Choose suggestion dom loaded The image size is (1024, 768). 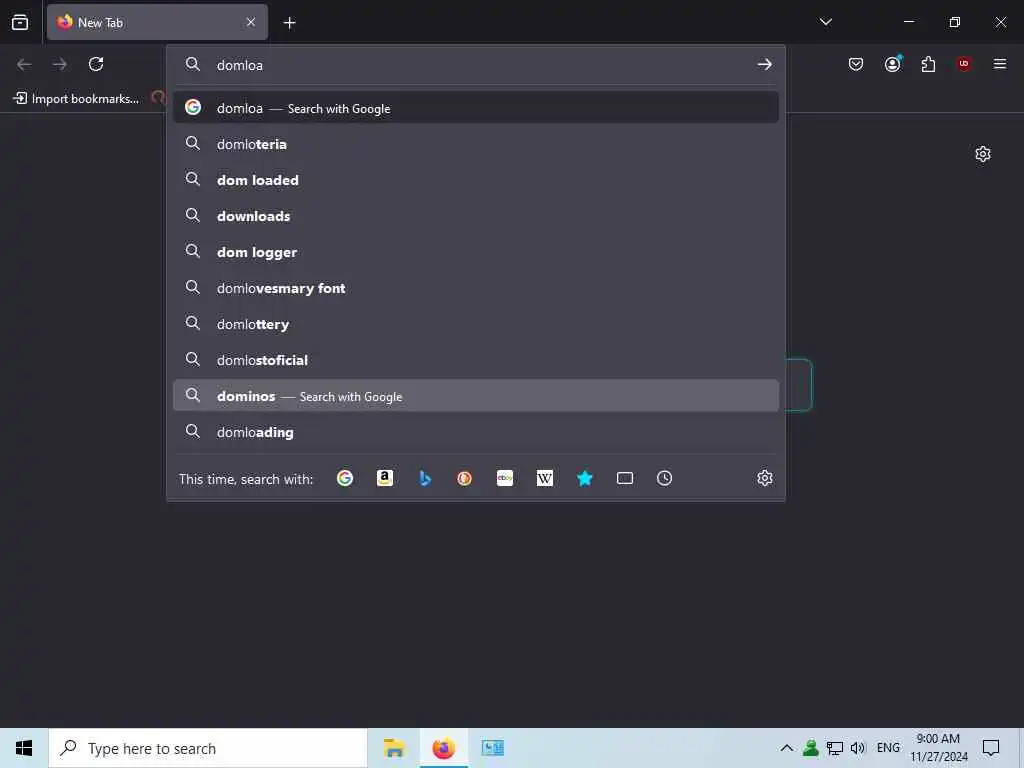pos(475,180)
